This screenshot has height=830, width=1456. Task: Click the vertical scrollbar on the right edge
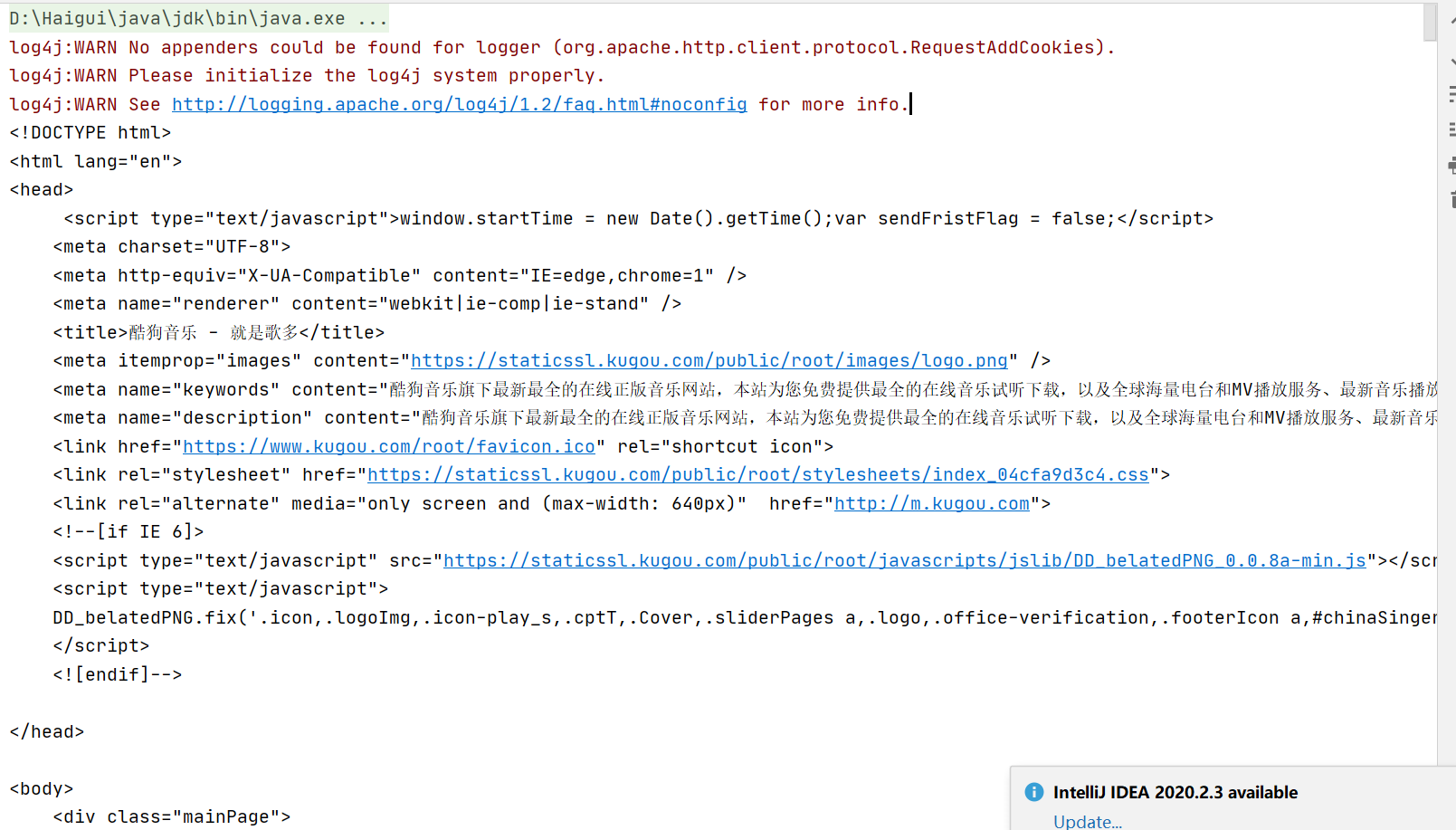click(1431, 23)
